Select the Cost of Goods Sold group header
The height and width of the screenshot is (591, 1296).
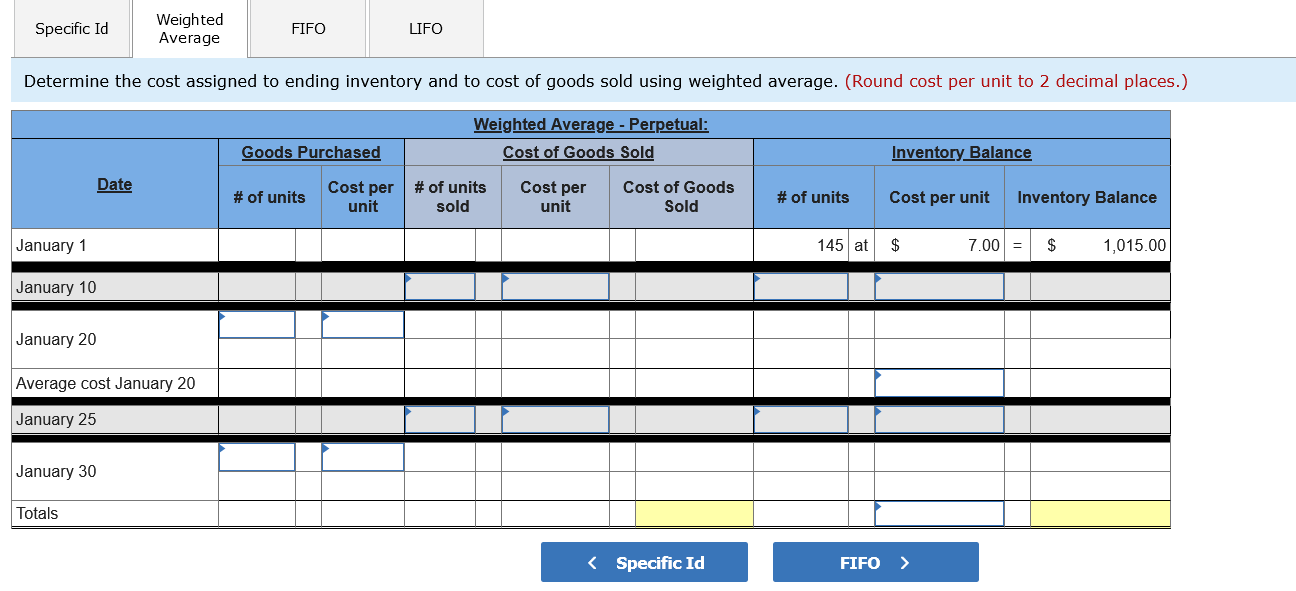point(578,152)
